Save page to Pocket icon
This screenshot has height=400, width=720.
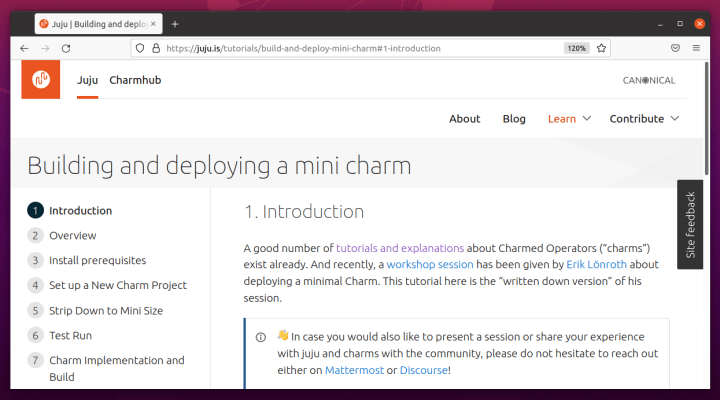pos(675,48)
